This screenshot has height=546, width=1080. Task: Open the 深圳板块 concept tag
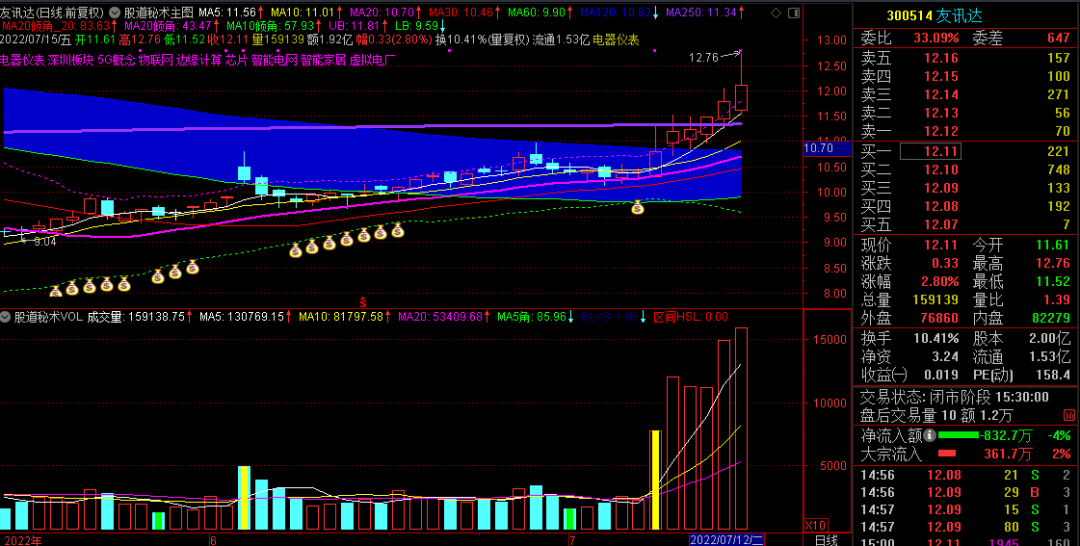(x=72, y=61)
